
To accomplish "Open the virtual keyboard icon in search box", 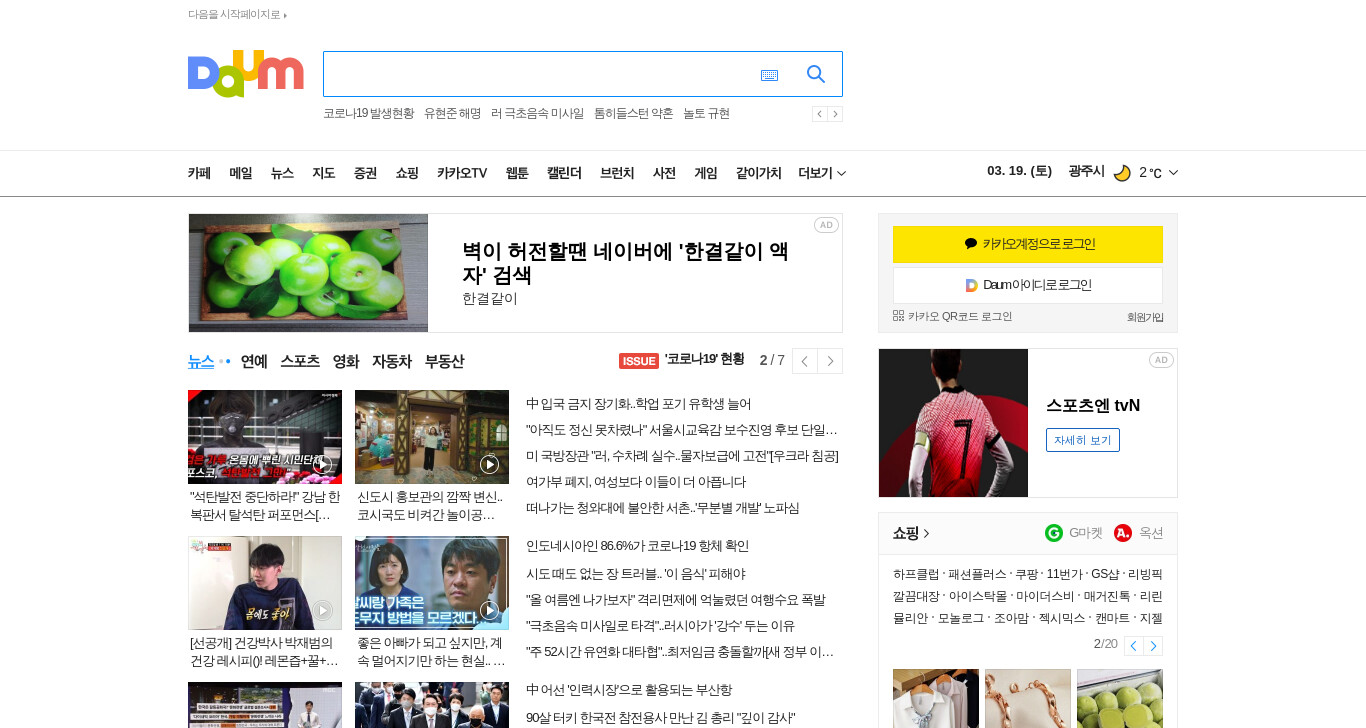I will click(769, 75).
